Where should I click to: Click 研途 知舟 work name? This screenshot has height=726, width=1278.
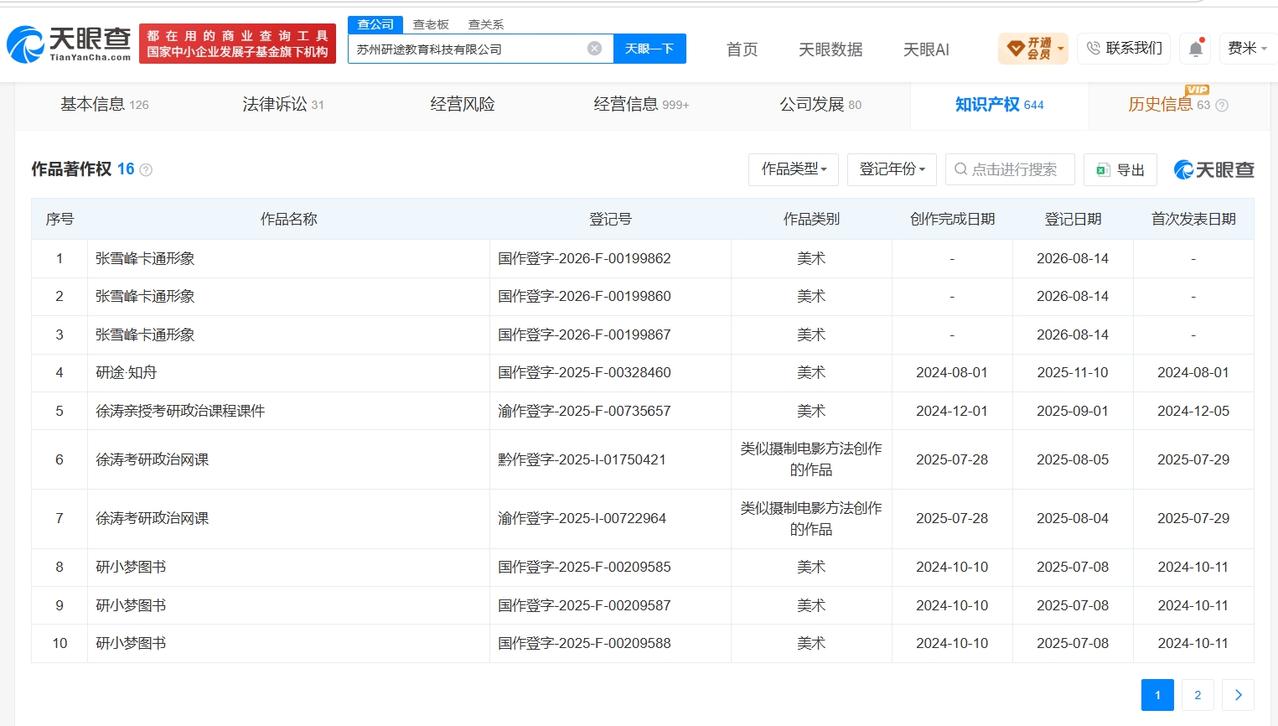coord(126,372)
